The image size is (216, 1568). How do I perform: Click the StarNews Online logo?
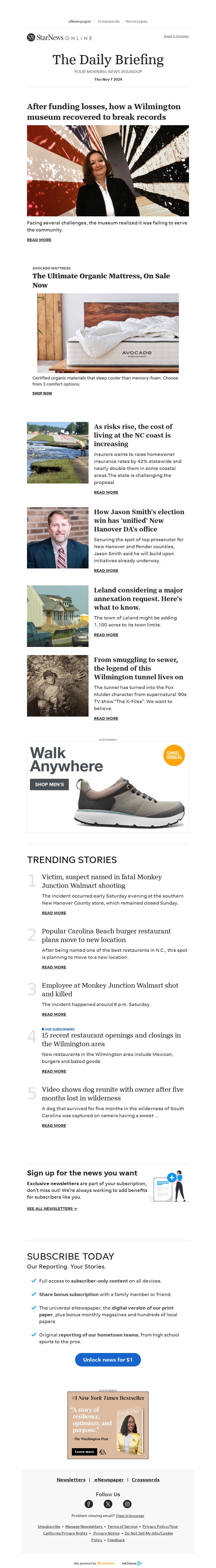pos(60,37)
